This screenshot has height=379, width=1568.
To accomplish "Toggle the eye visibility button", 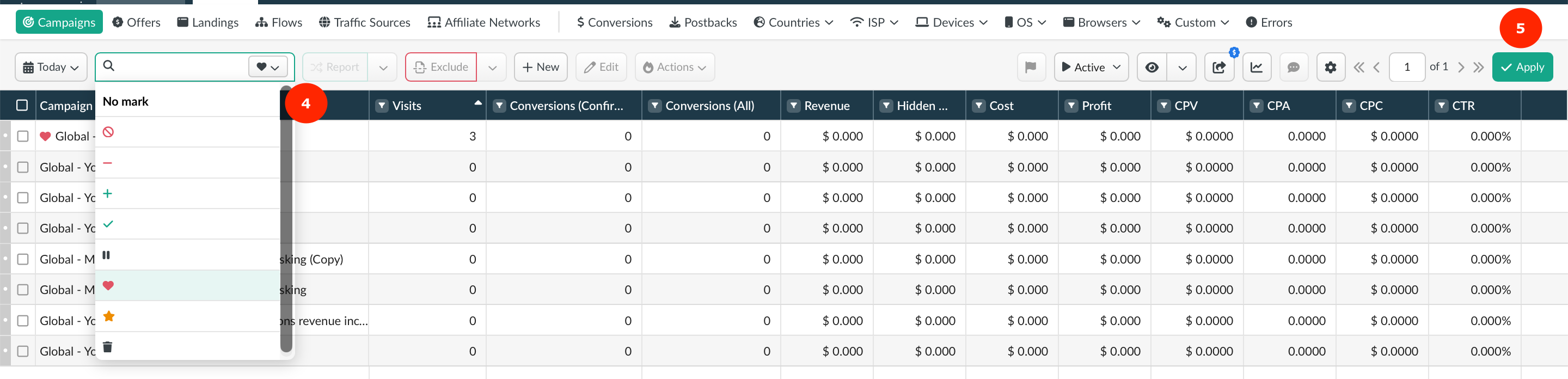I will tap(1151, 67).
